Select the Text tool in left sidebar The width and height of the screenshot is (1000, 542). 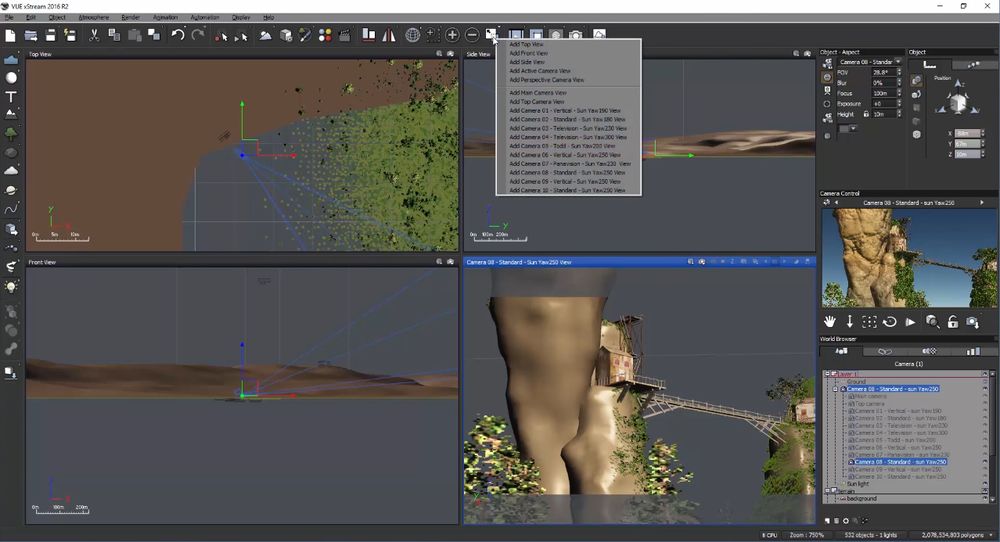[11, 97]
